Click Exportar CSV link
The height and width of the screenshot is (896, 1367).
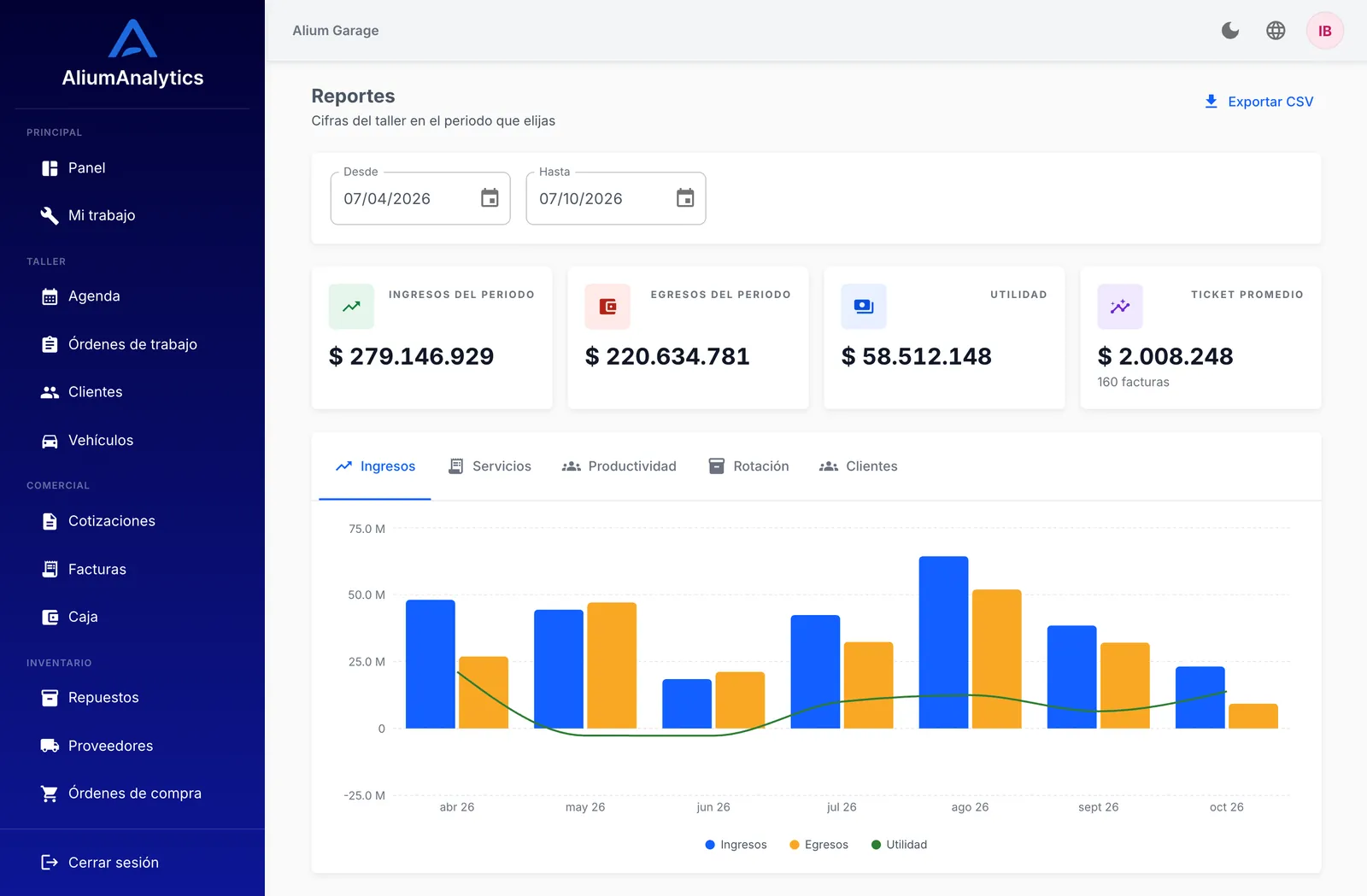pyautogui.click(x=1258, y=102)
